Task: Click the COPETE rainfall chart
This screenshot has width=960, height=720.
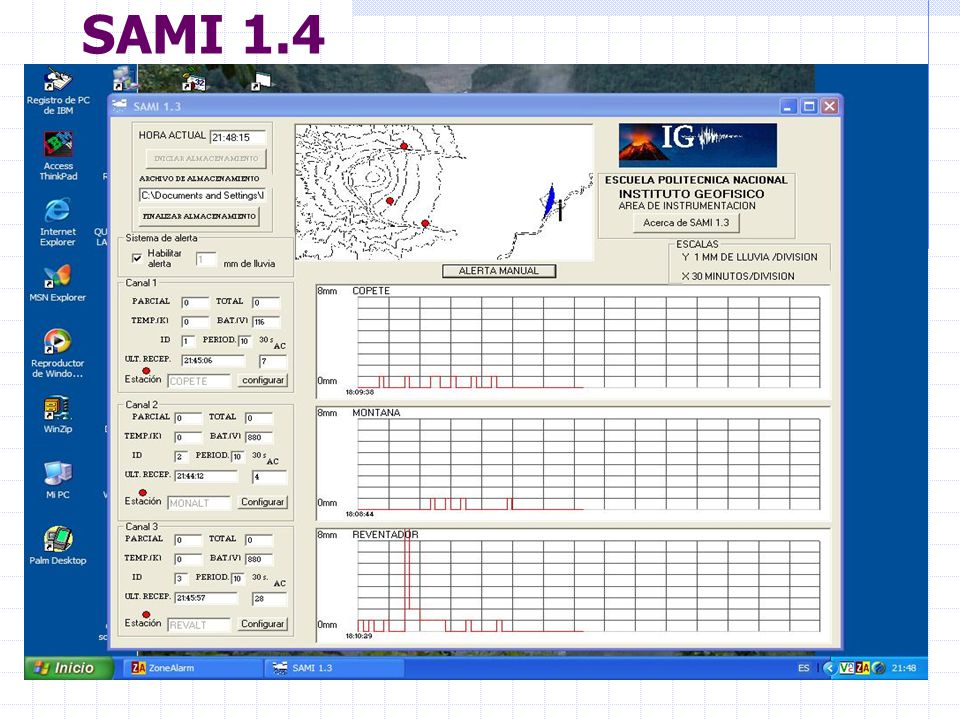Action: point(573,341)
